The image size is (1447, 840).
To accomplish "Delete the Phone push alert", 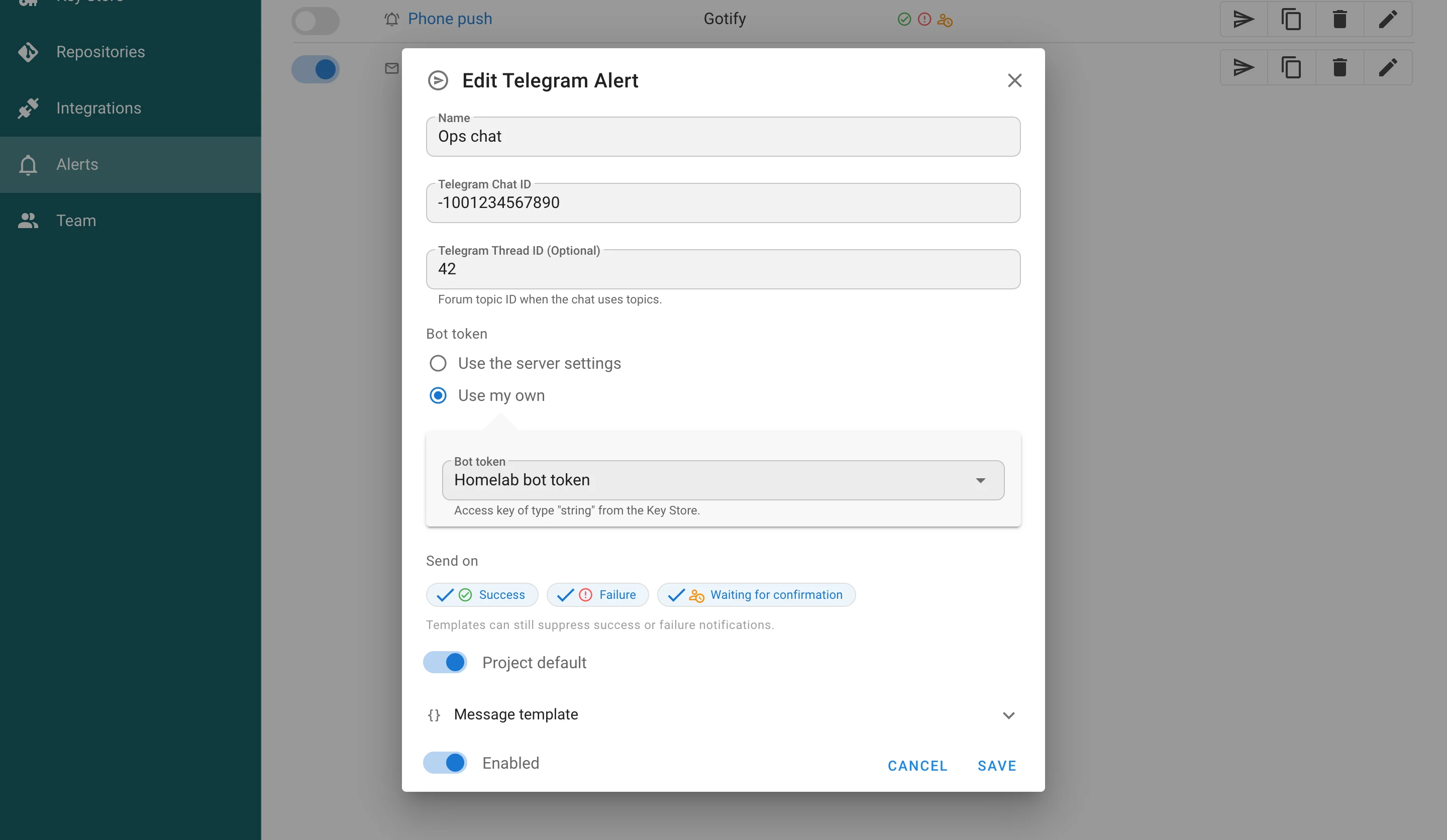I will coord(1339,20).
